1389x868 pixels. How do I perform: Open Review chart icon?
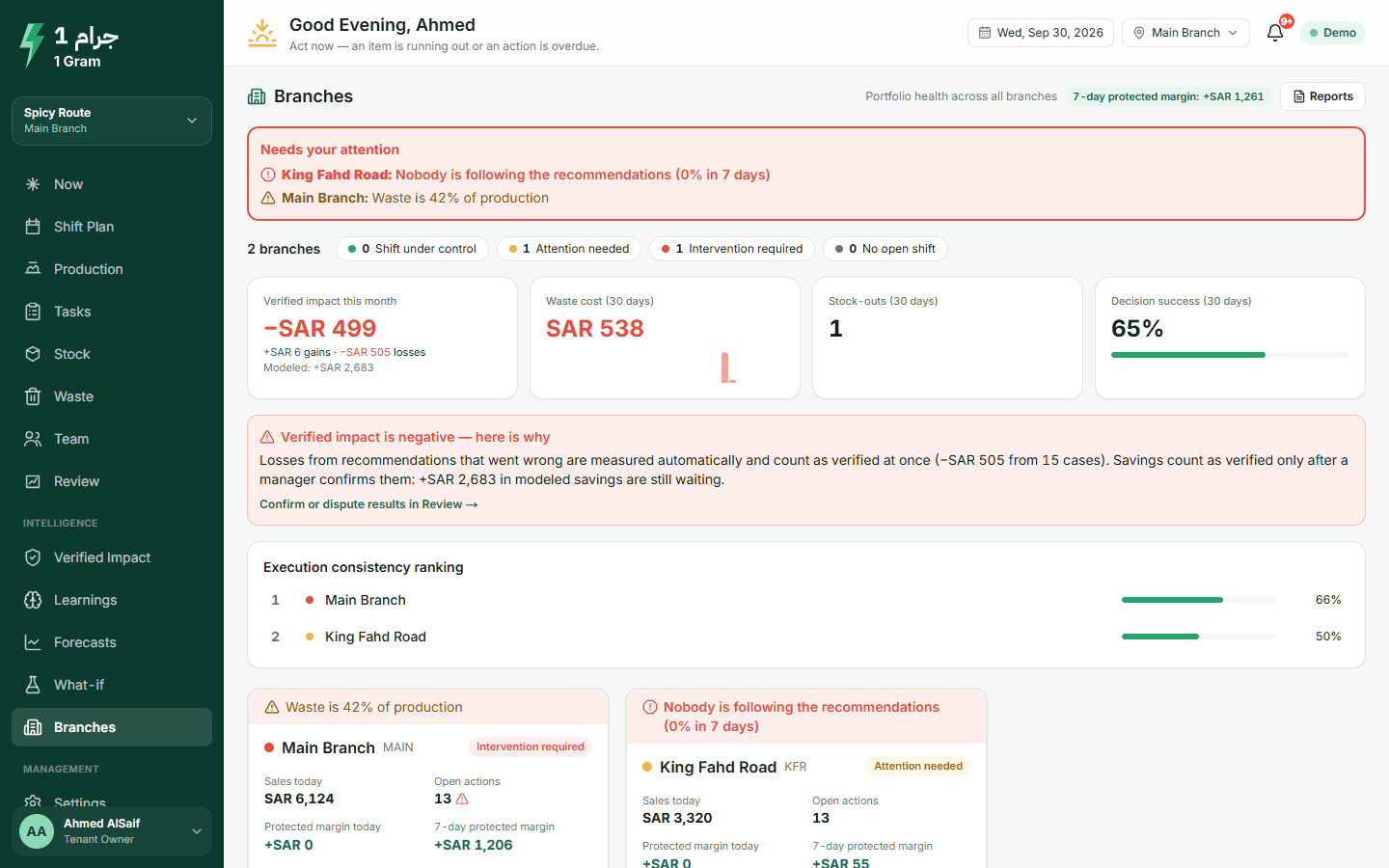[33, 481]
